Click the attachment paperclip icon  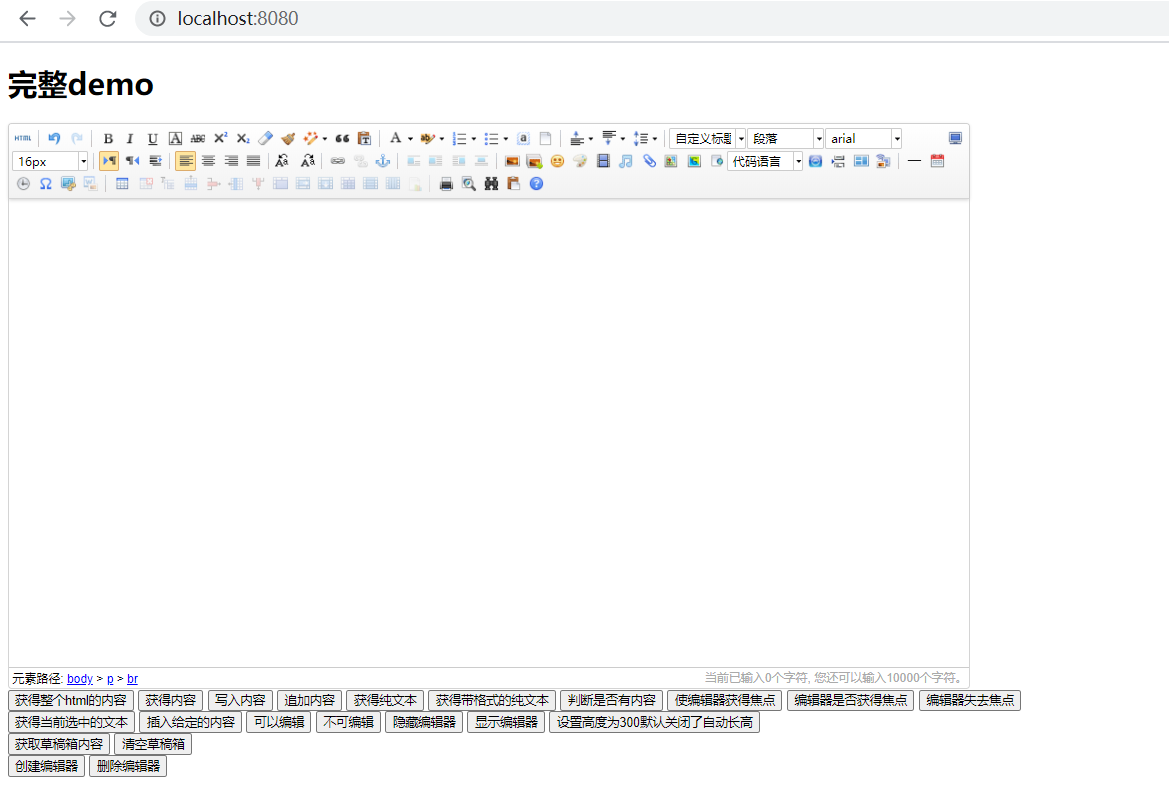pos(649,161)
